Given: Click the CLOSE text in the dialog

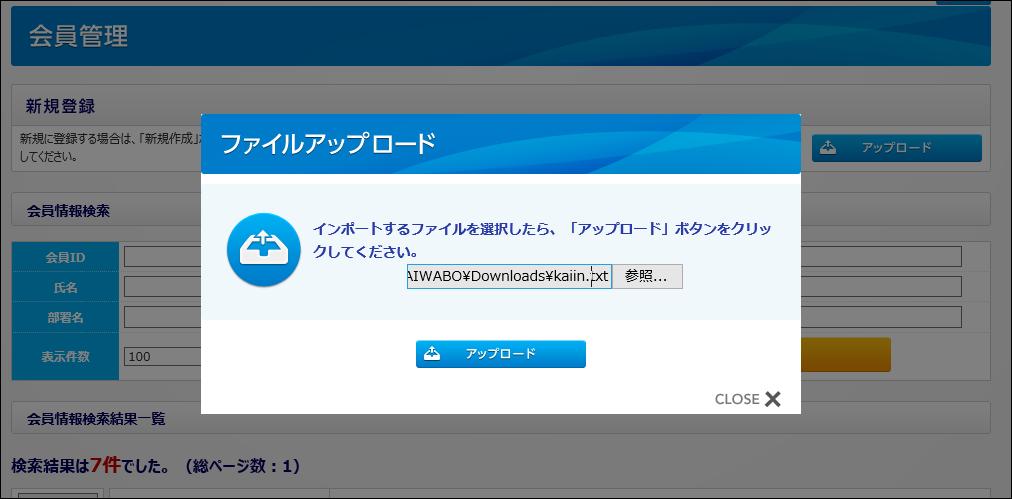Looking at the screenshot, I should [x=736, y=399].
